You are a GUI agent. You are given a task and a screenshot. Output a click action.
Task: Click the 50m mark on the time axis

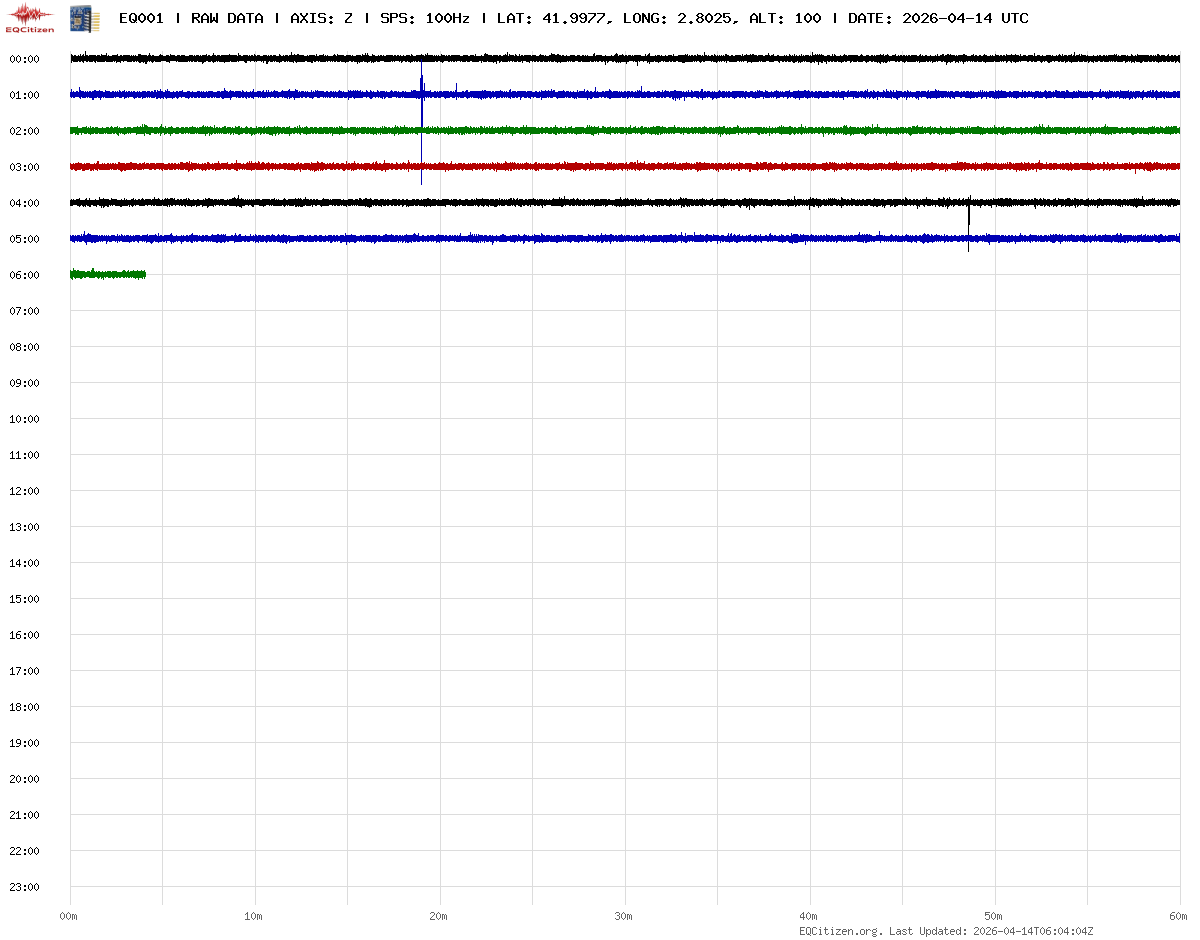coord(993,916)
